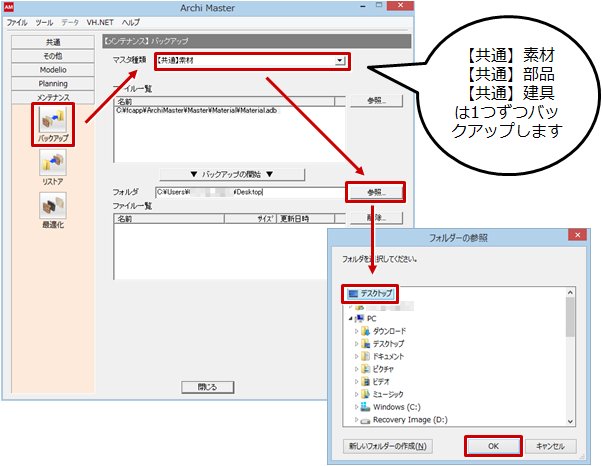
Task: Click the folder tree vertical scrollbar
Action: 569,360
